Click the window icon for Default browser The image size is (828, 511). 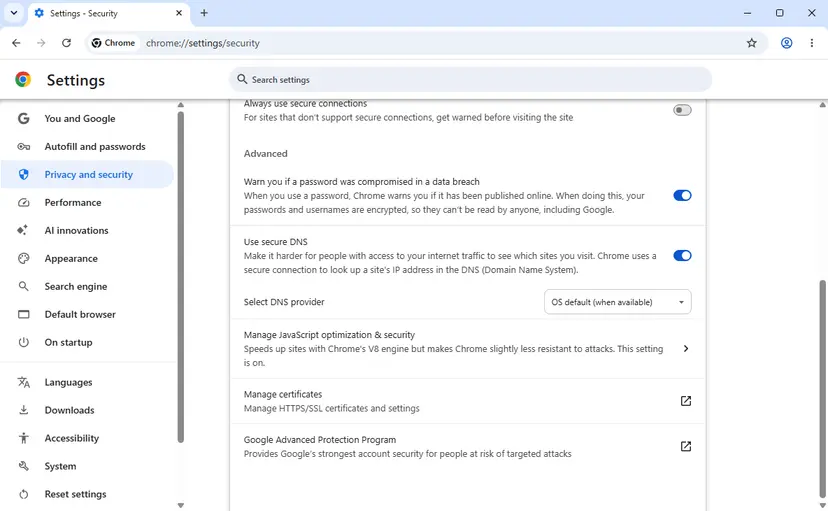click(23, 314)
